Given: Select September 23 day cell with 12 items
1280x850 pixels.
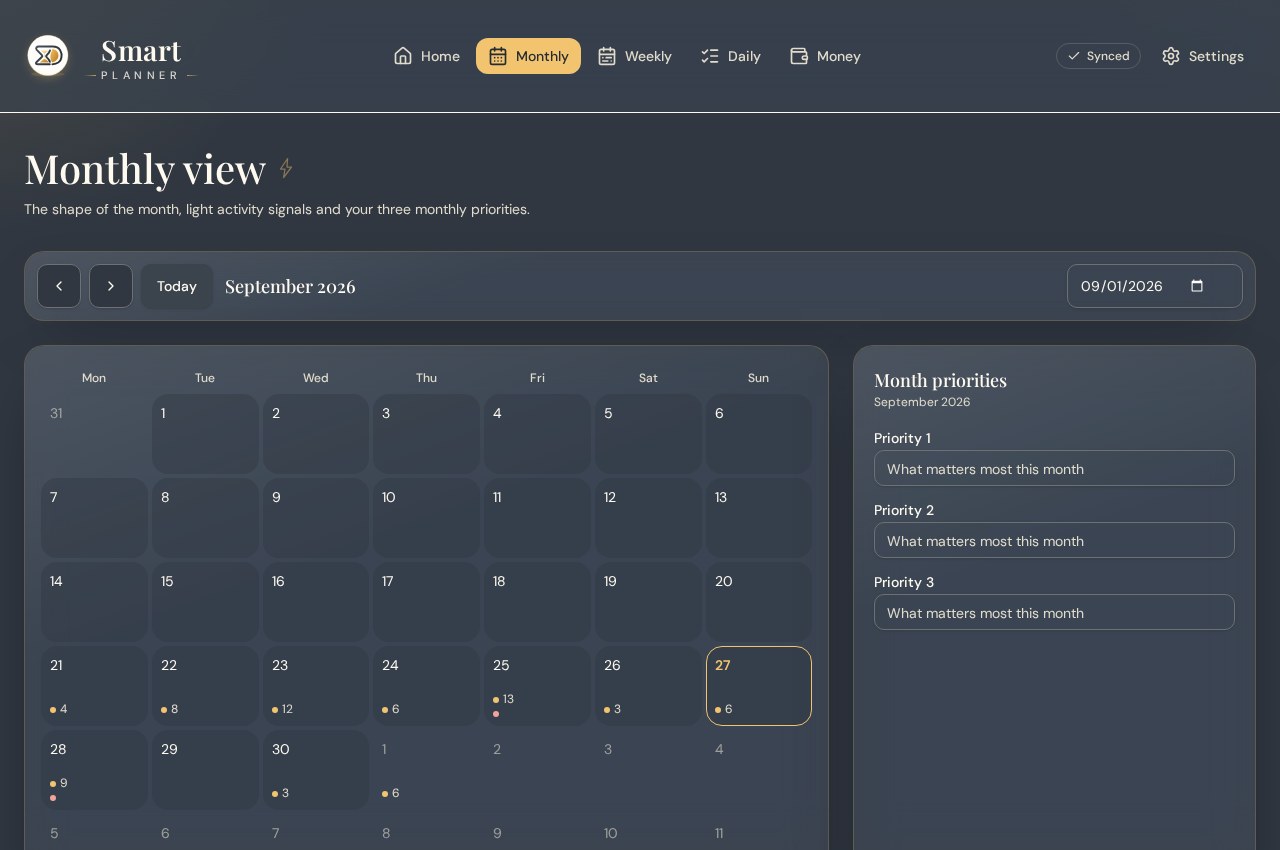Looking at the screenshot, I should pyautogui.click(x=316, y=686).
